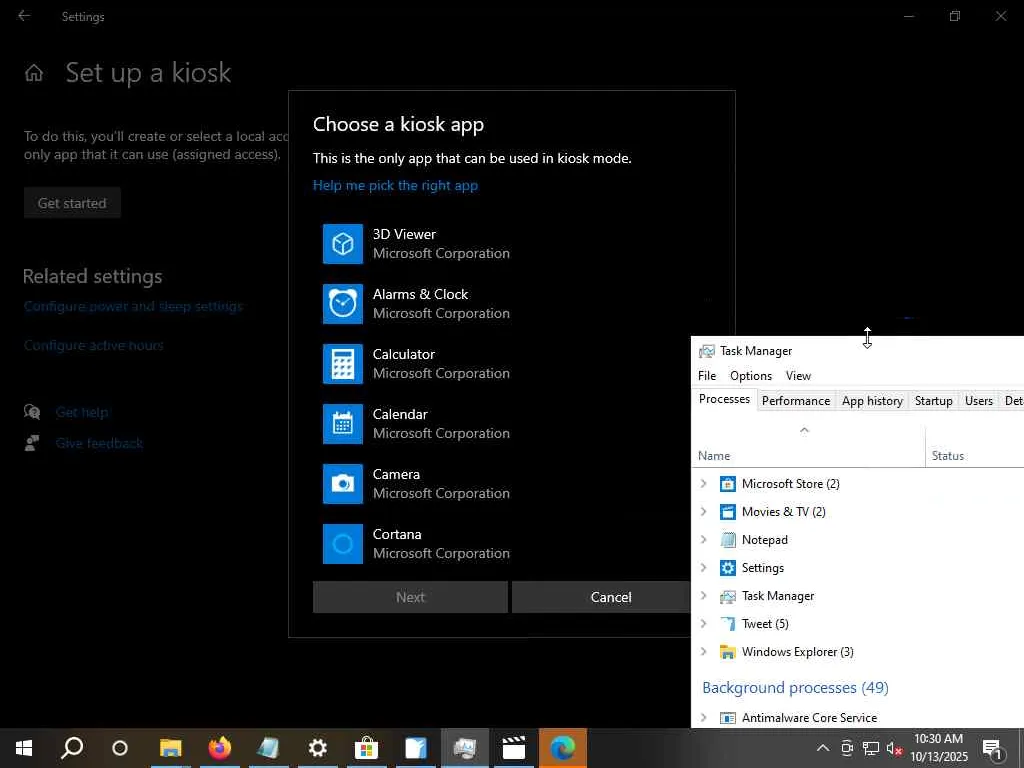The width and height of the screenshot is (1024, 768).
Task: Pick the Cortana app icon
Action: (342, 544)
